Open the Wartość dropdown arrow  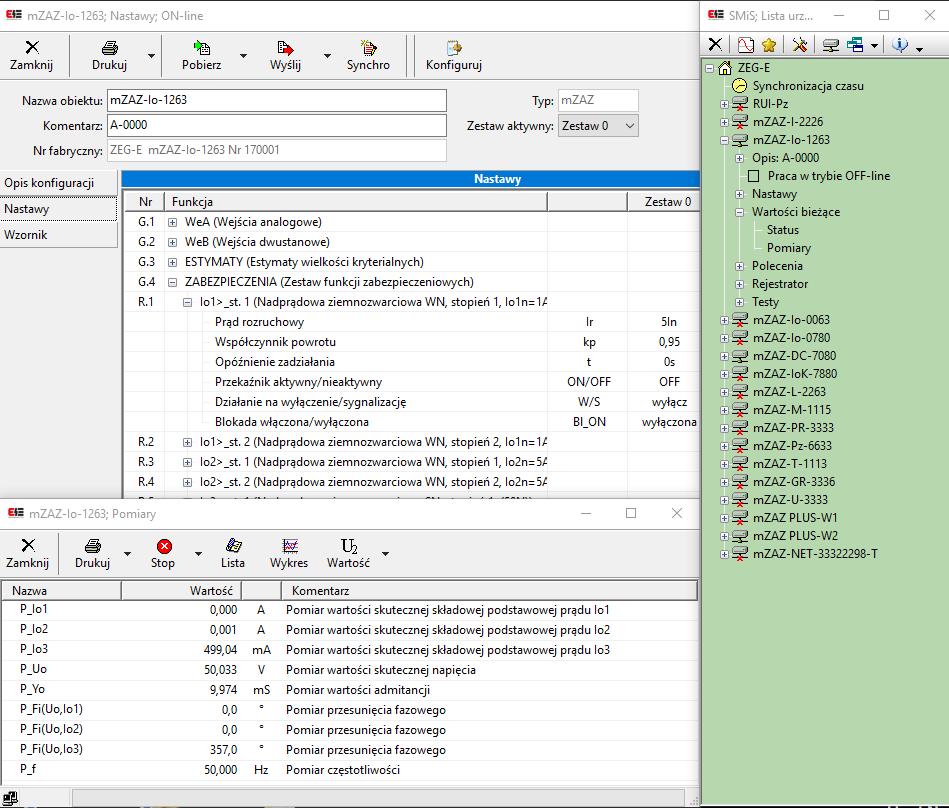tap(386, 554)
